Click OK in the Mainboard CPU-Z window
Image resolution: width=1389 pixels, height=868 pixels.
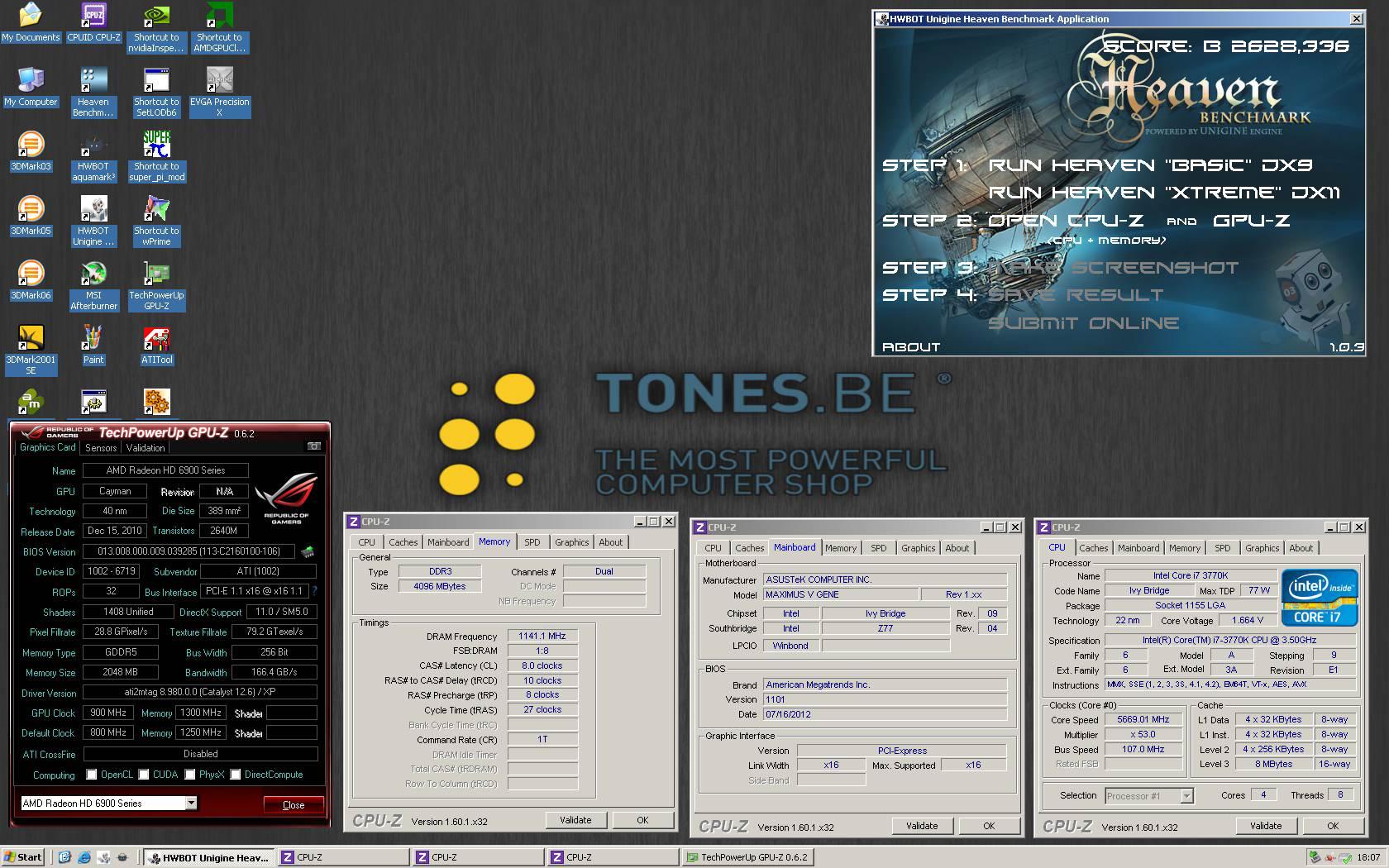point(989,826)
